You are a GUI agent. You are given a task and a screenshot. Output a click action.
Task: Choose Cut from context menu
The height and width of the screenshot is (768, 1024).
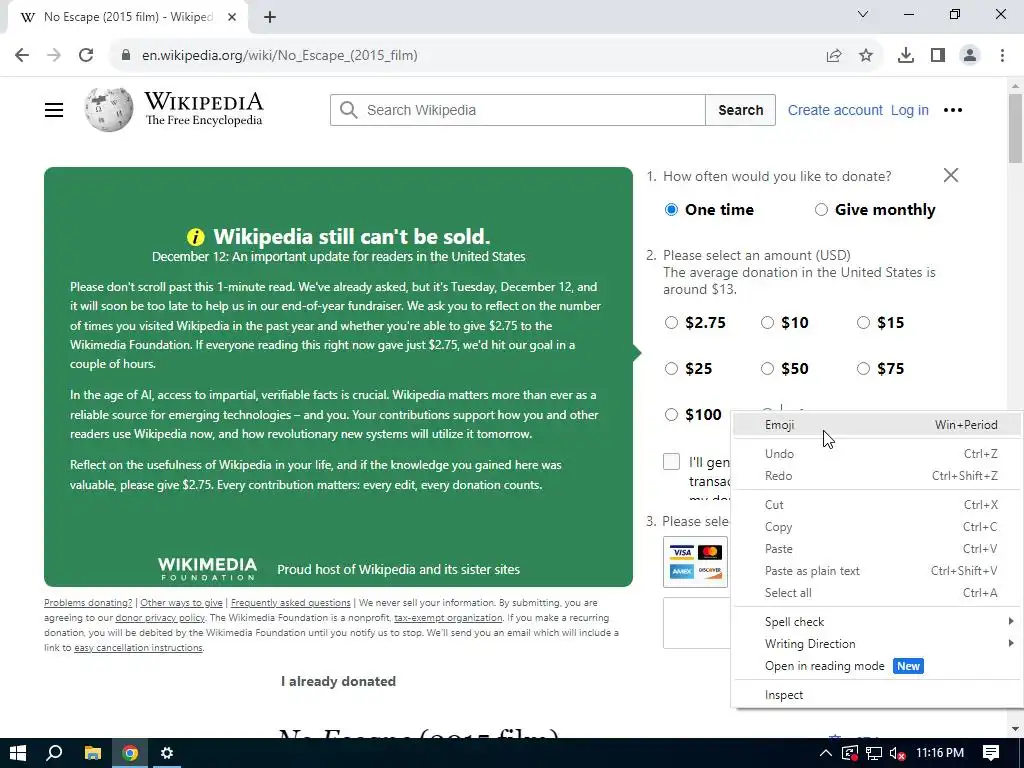pos(877,505)
